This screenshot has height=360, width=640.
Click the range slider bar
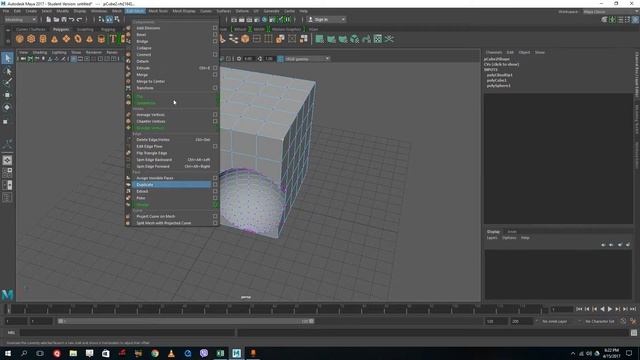(186, 321)
